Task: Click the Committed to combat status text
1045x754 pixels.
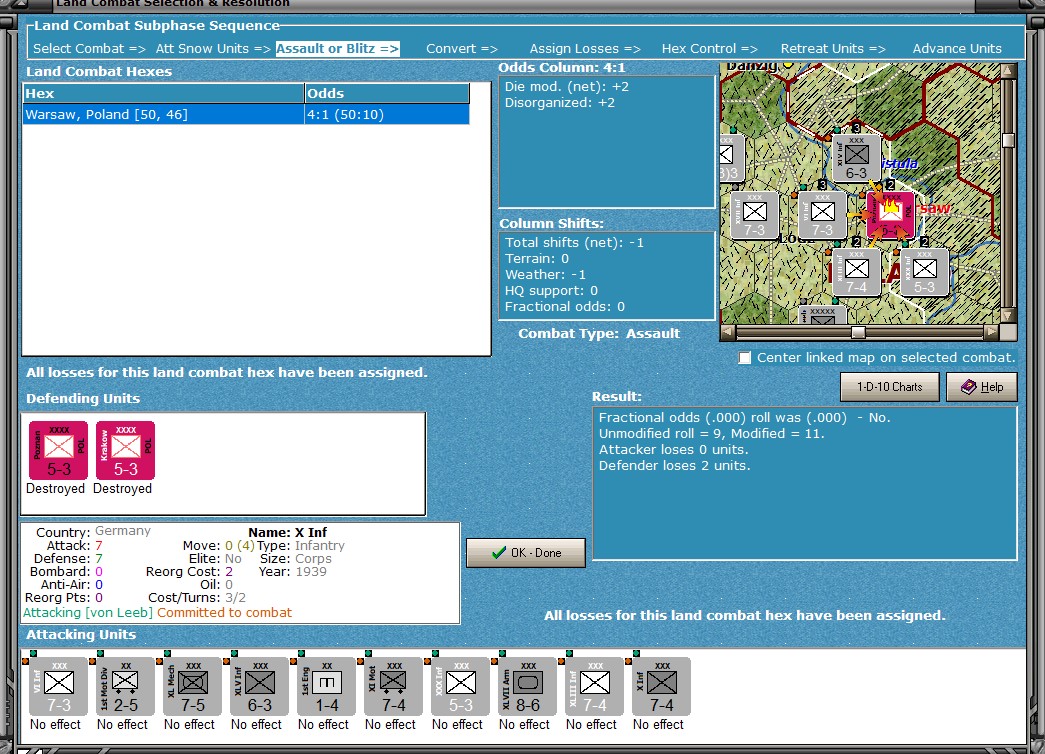Action: click(x=225, y=613)
